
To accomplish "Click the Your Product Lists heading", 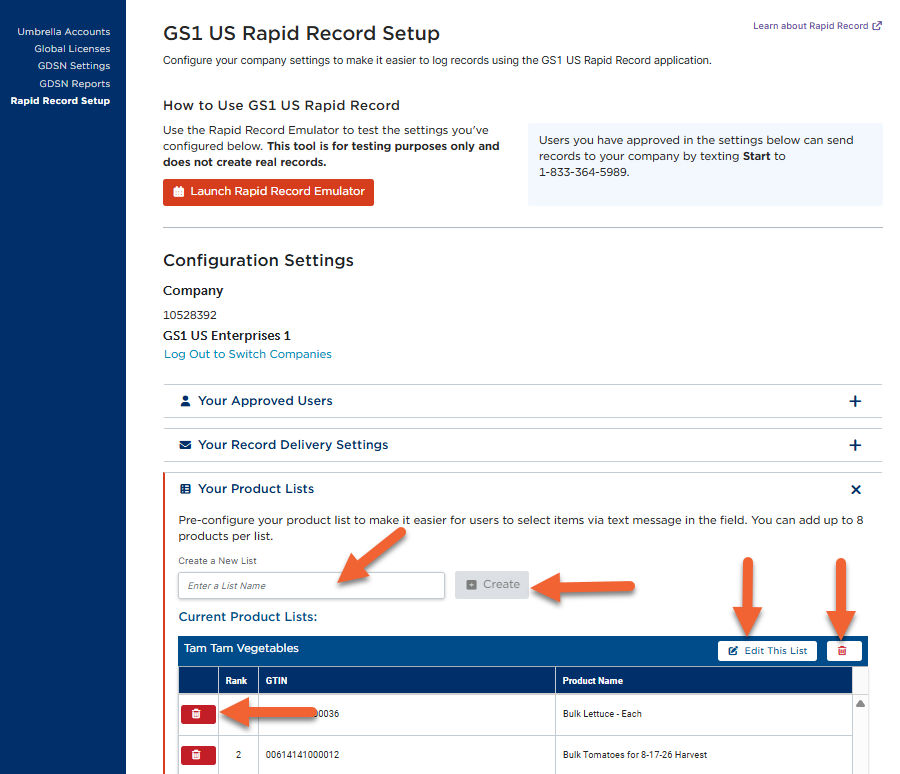I will pyautogui.click(x=255, y=489).
